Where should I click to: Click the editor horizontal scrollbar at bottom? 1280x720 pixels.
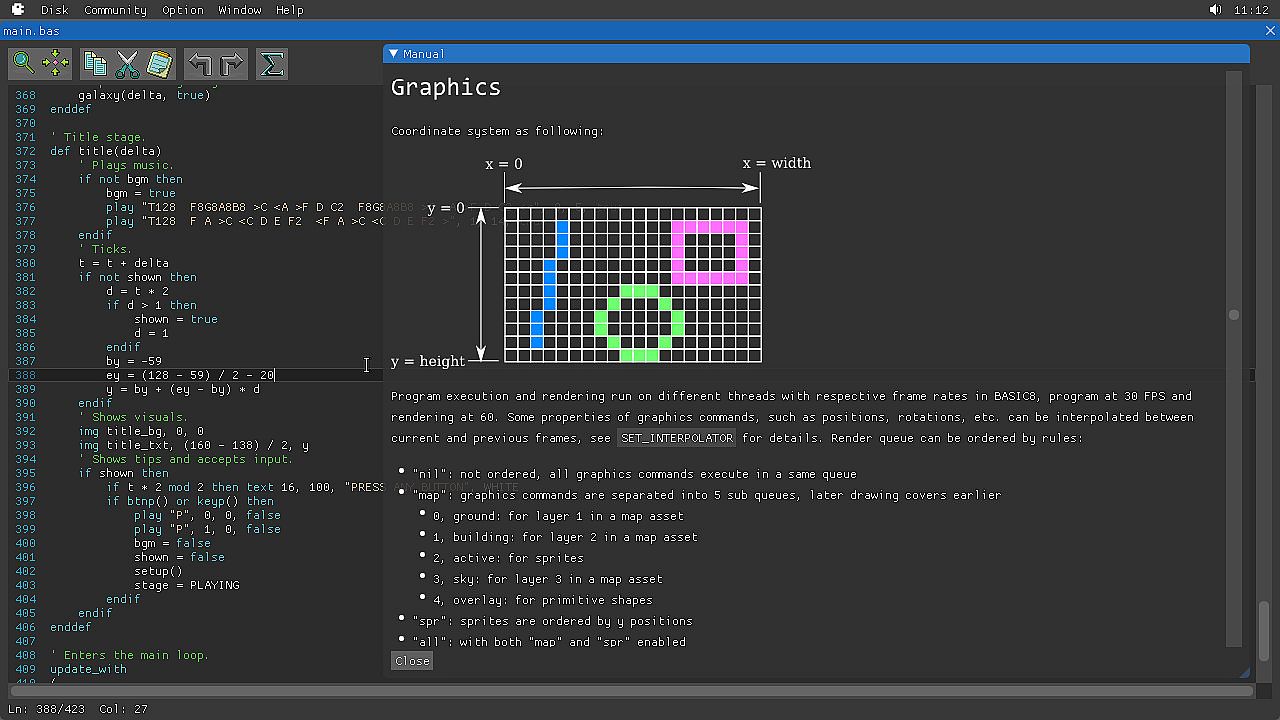pyautogui.click(x=630, y=690)
